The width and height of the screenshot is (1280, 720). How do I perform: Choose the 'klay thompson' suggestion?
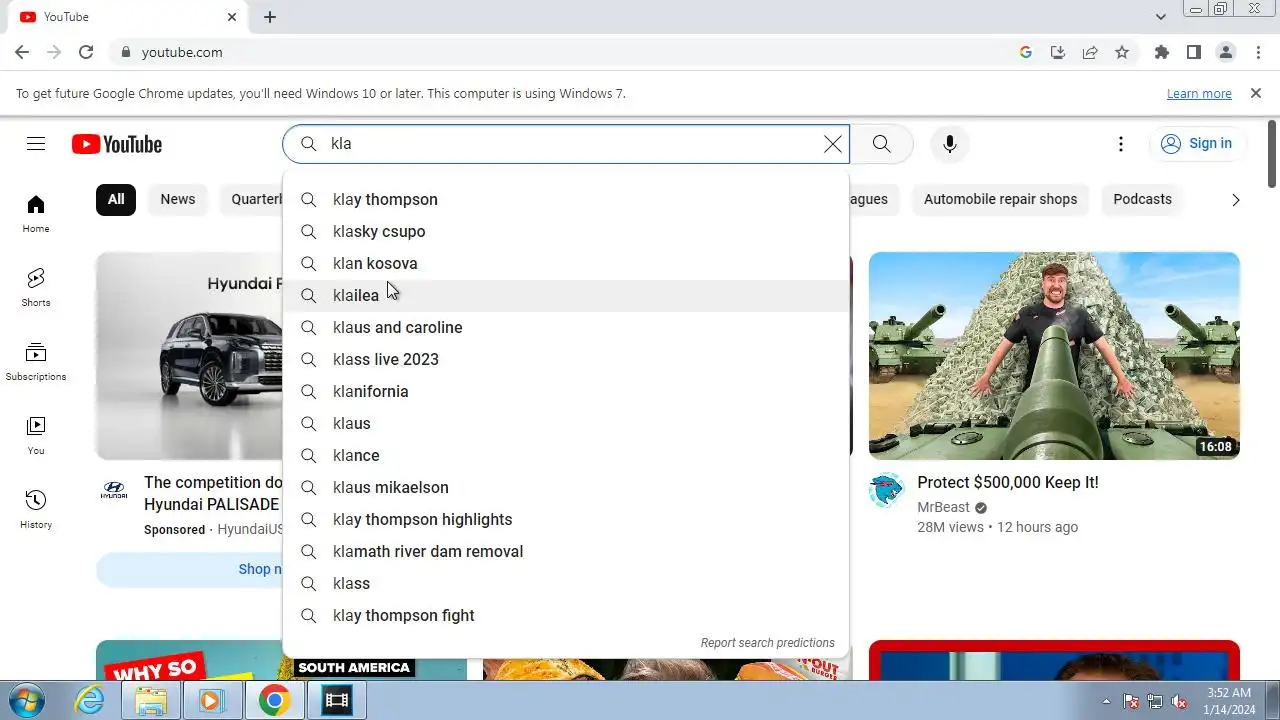(566, 199)
